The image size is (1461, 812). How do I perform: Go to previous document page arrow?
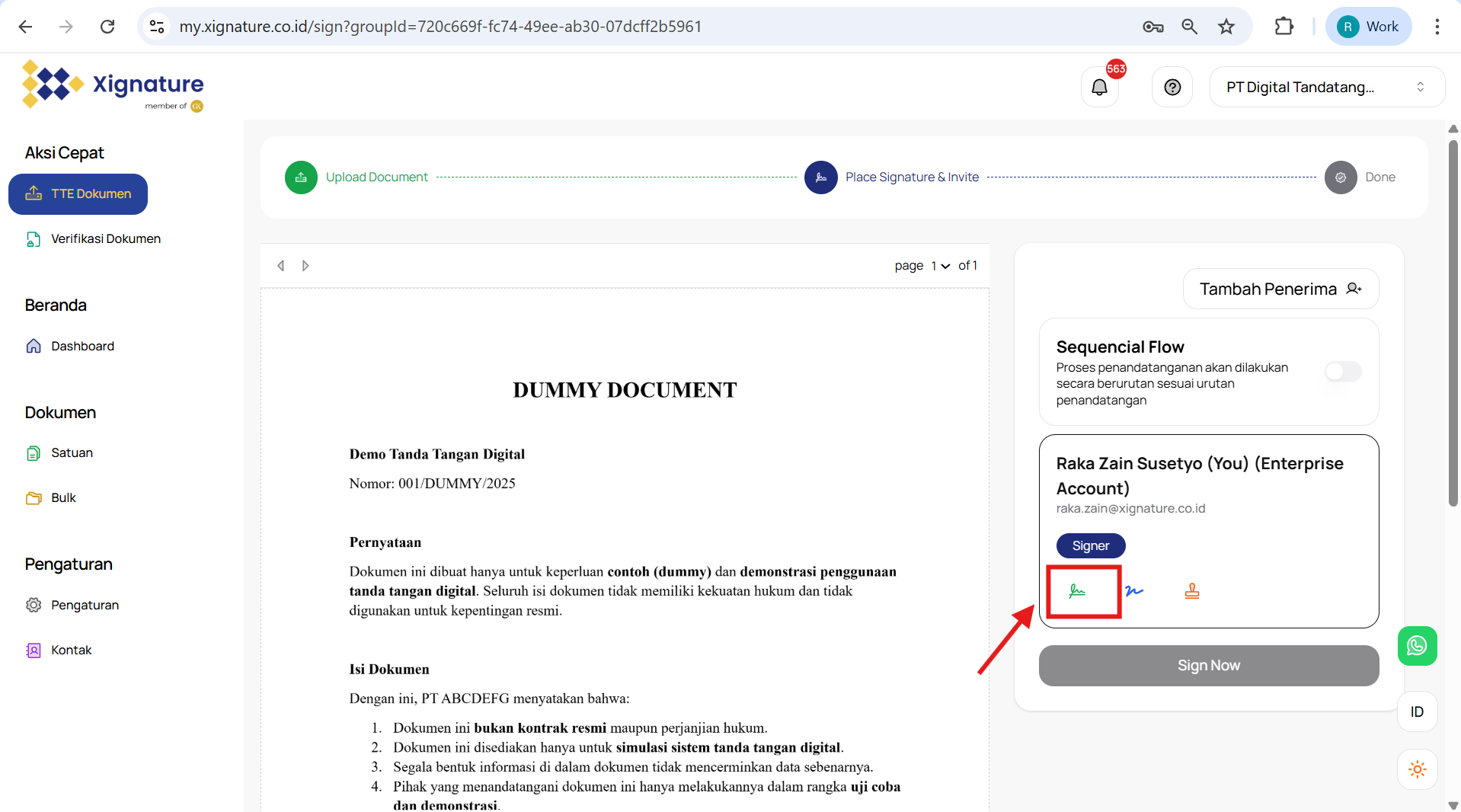click(281, 266)
